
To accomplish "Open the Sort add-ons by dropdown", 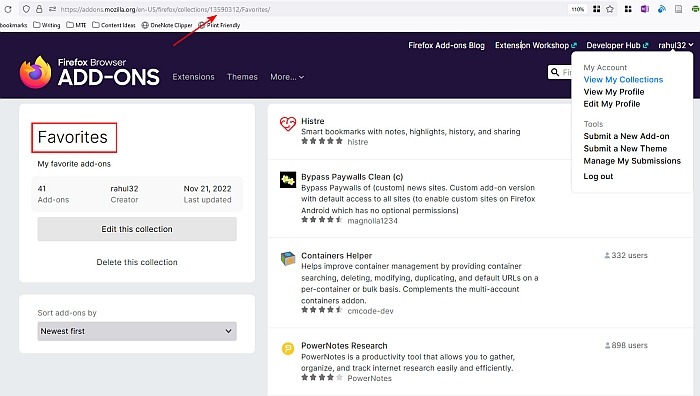I will 137,331.
